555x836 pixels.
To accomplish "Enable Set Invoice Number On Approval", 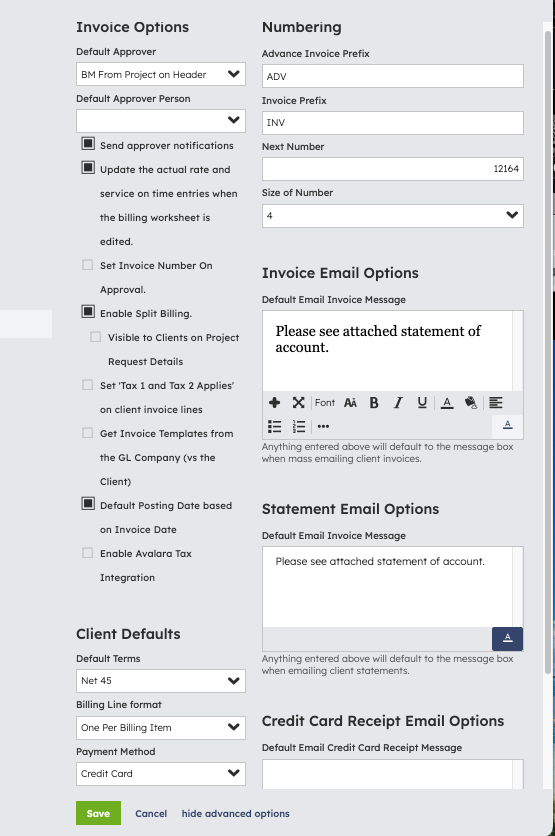I will tap(87, 265).
